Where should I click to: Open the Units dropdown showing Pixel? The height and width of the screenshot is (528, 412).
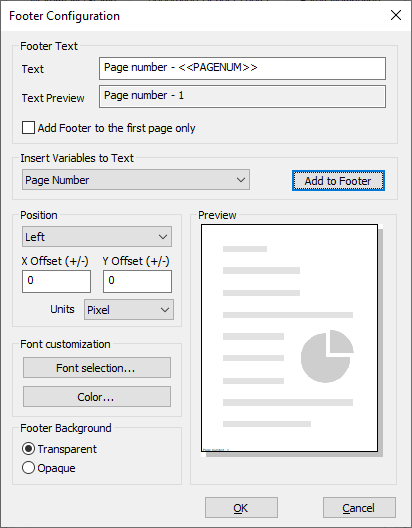point(129,309)
